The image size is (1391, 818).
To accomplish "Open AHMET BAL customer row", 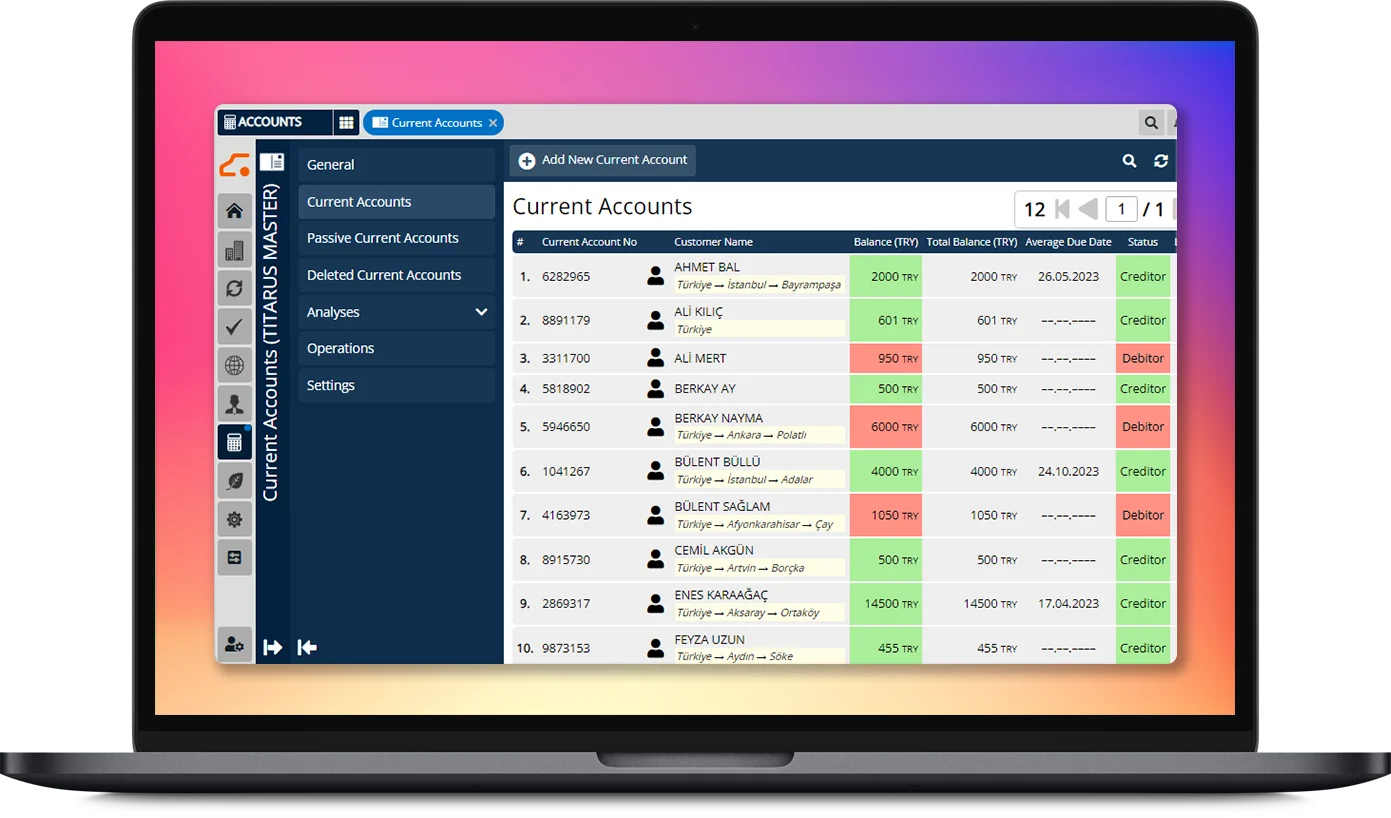I will coord(706,268).
